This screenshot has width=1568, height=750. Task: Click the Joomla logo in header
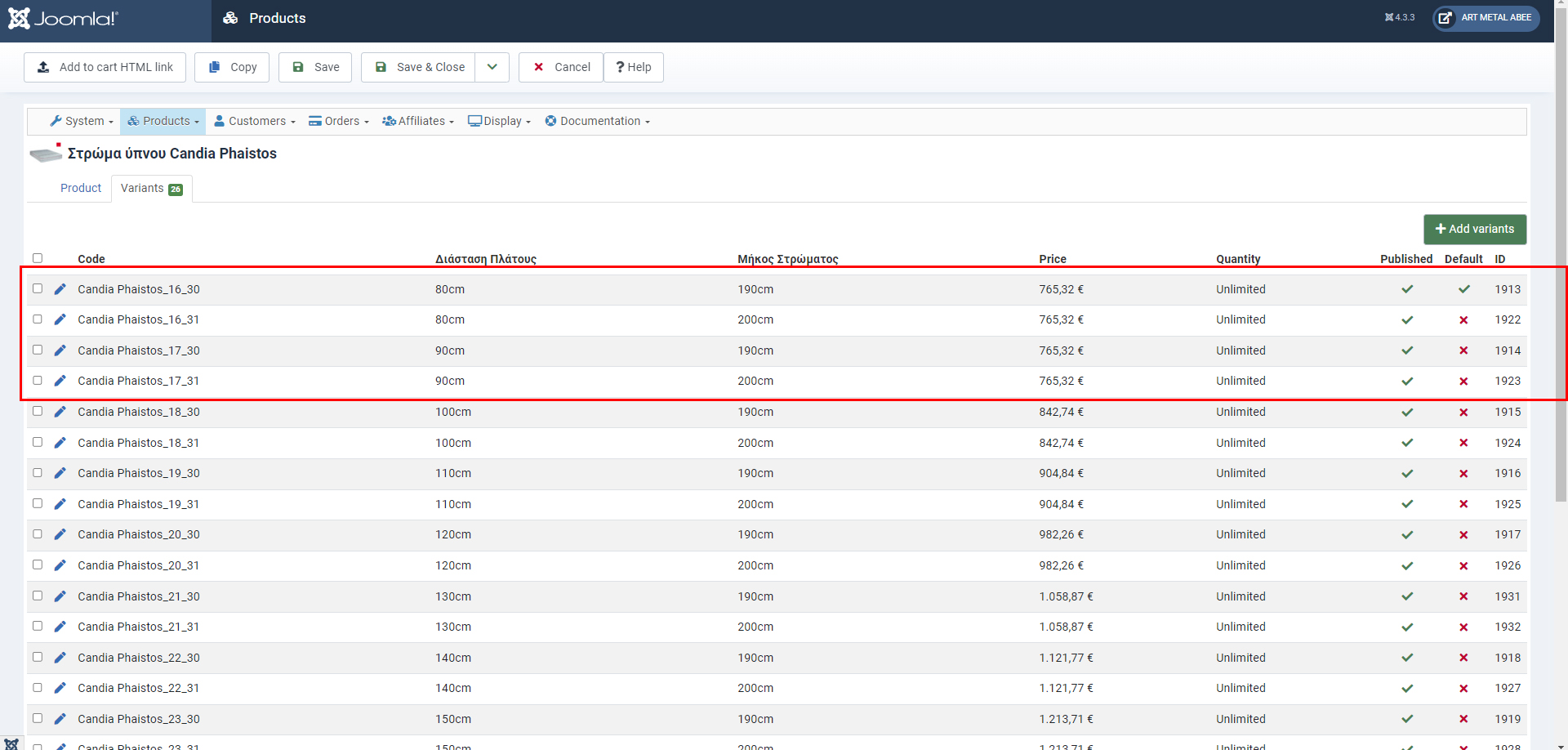[64, 19]
